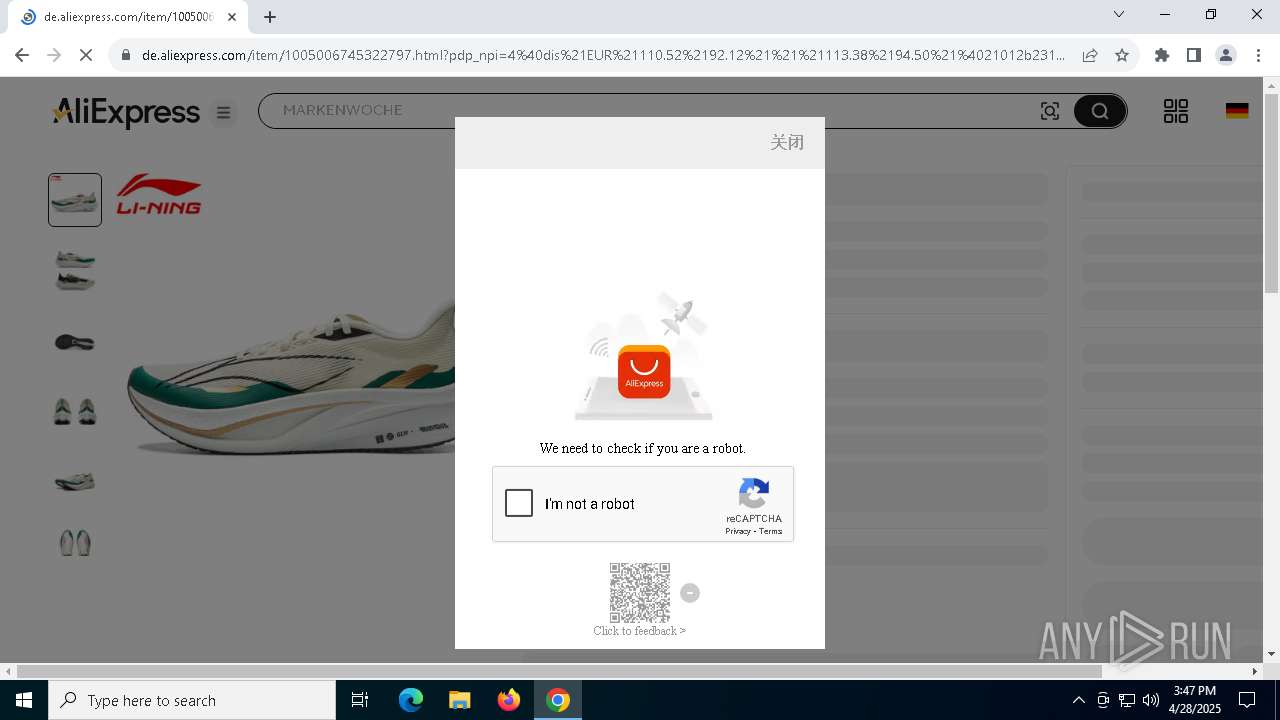Image resolution: width=1280 pixels, height=720 pixels.
Task: Click the AliExpress logo
Action: (x=126, y=112)
